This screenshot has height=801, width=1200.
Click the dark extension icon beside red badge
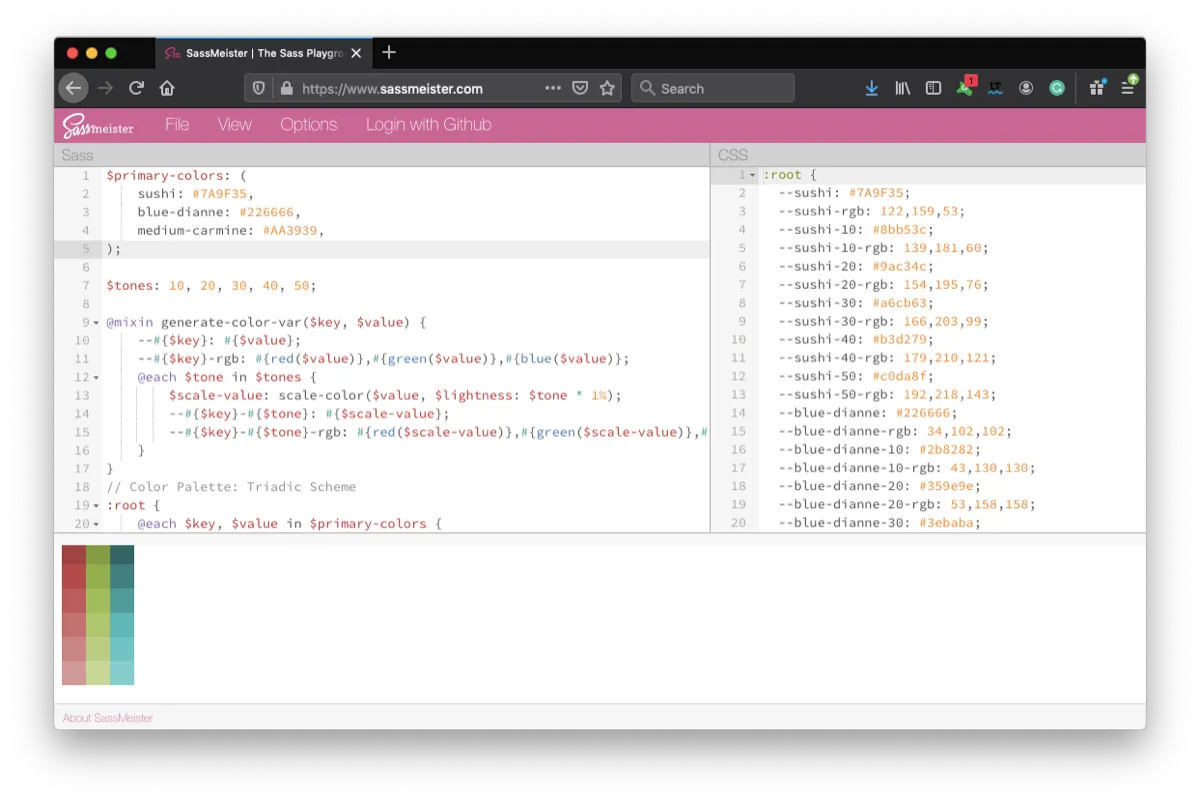click(995, 88)
